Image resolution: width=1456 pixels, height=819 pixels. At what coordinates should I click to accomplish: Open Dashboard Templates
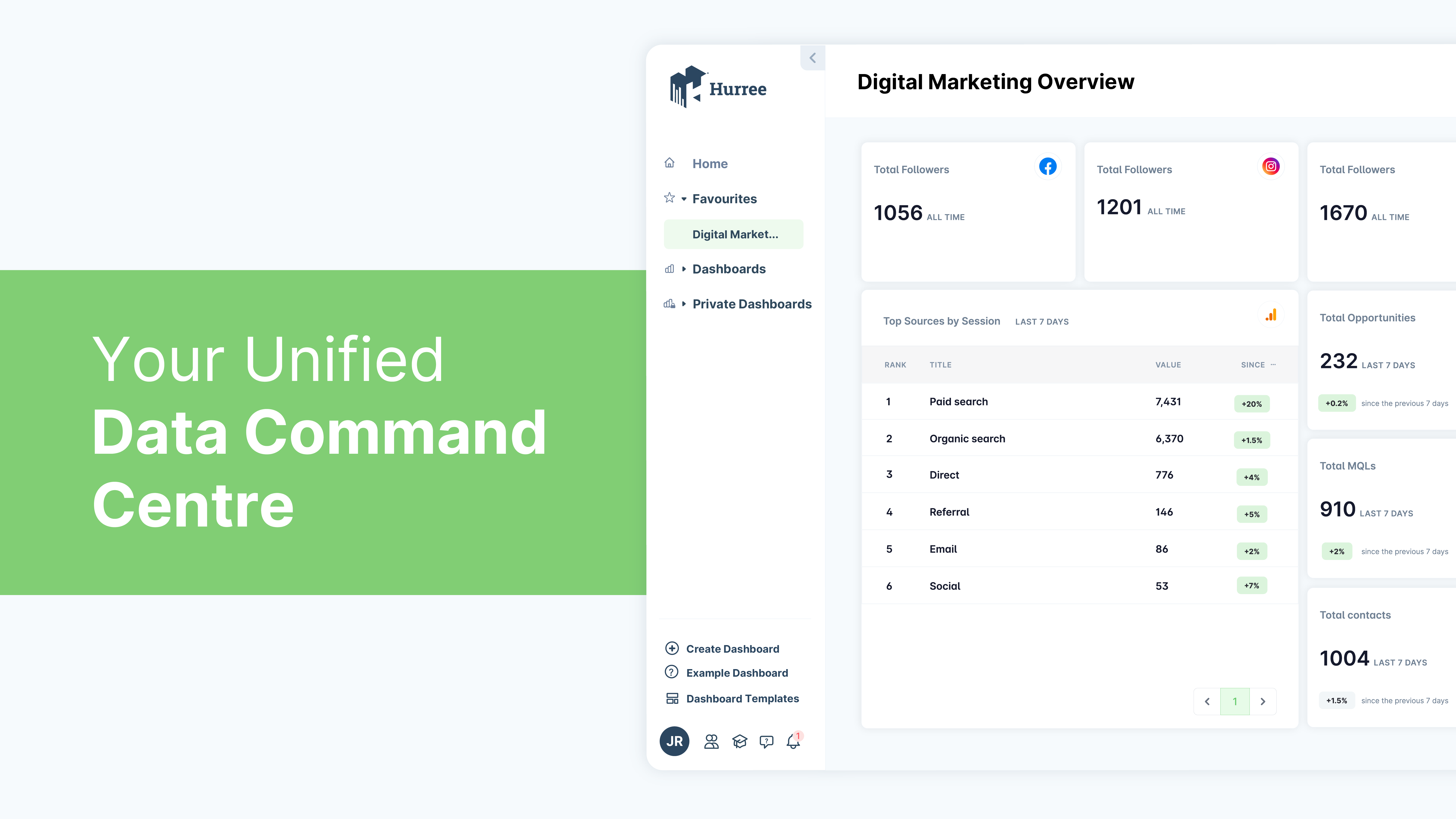point(742,699)
